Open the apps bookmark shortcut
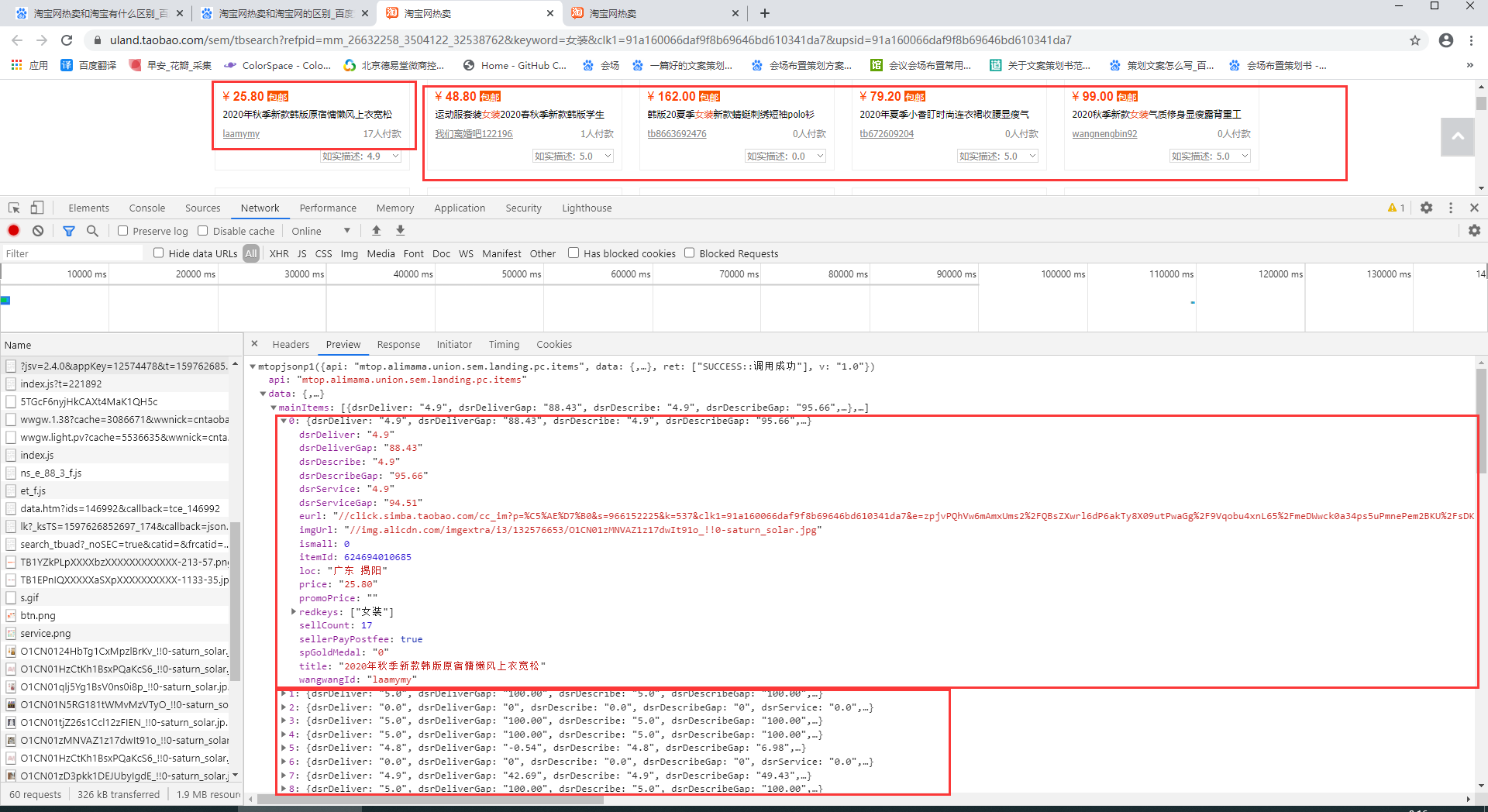The height and width of the screenshot is (812, 1488). [29, 65]
